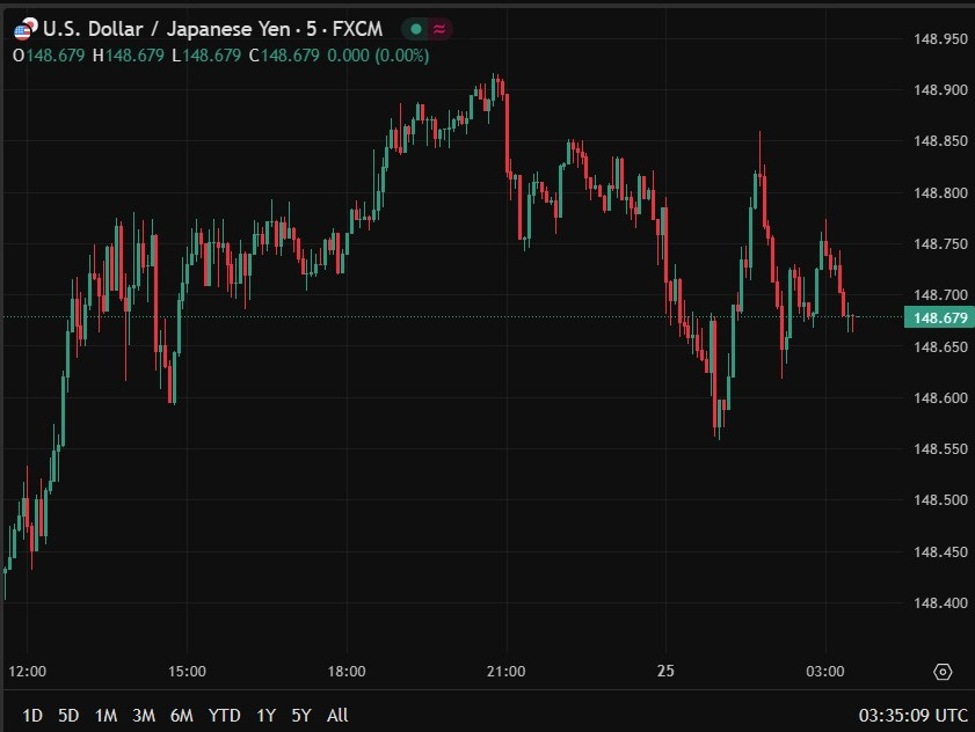Set the chart range to 6M
The width and height of the screenshot is (975, 732).
[x=182, y=715]
